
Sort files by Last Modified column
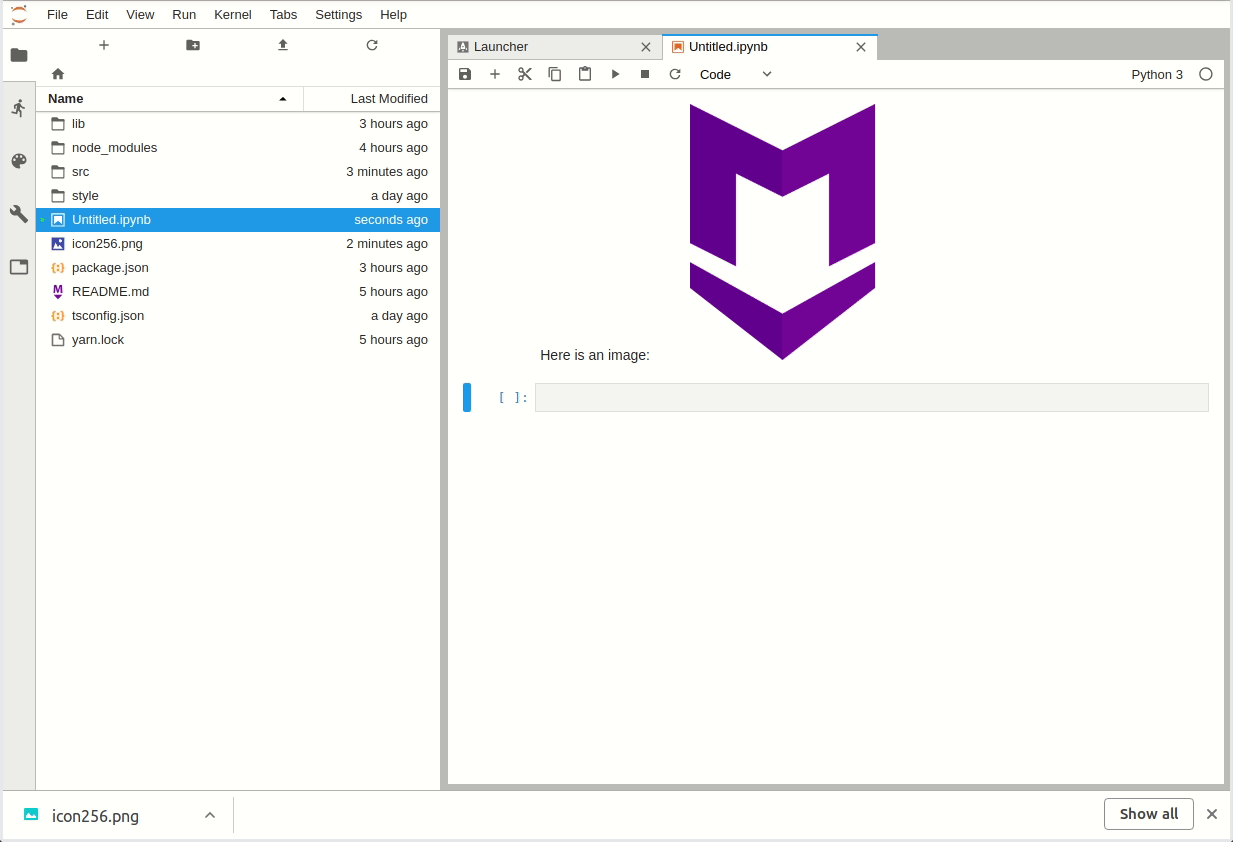point(372,99)
